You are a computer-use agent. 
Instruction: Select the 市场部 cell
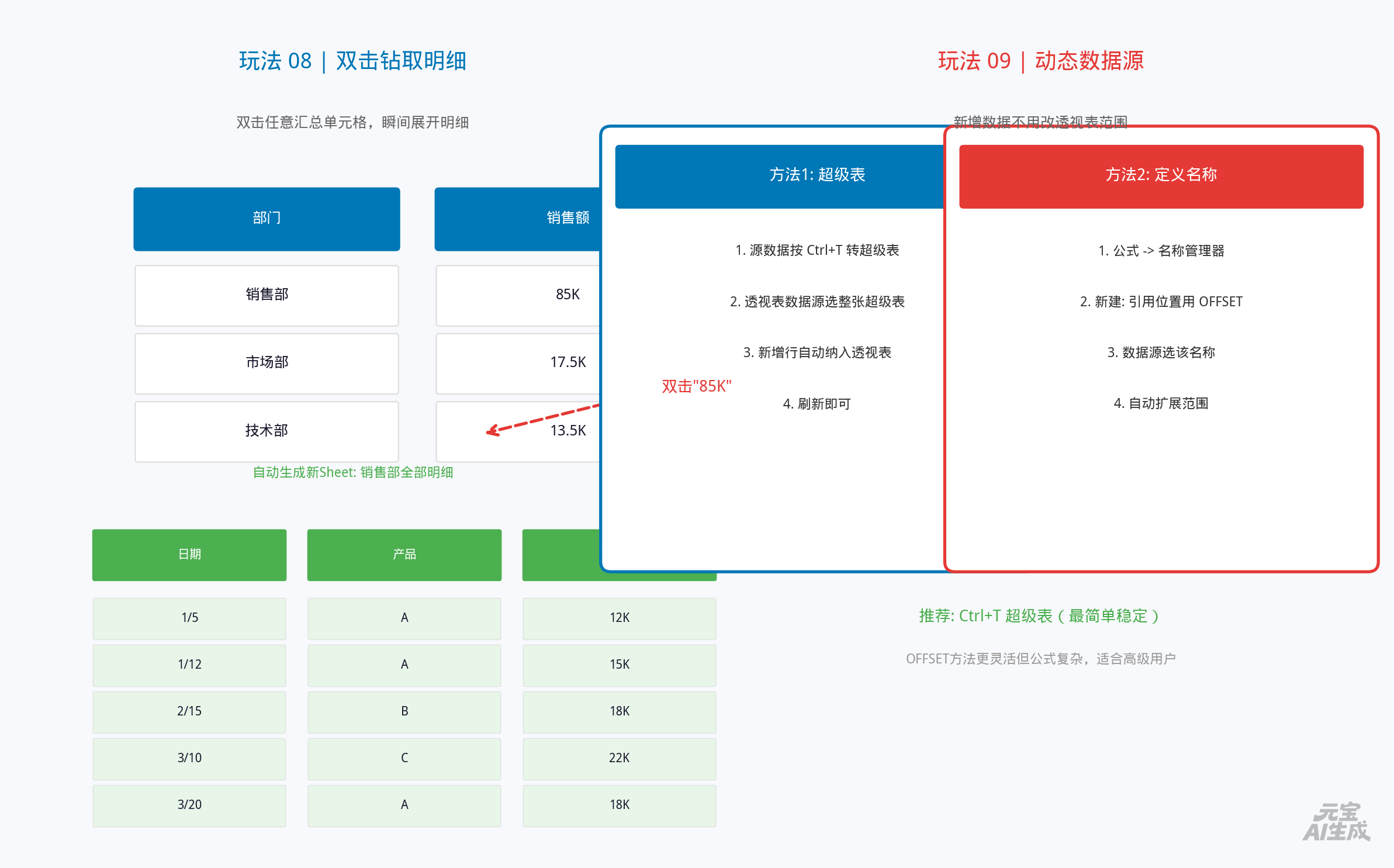(267, 364)
